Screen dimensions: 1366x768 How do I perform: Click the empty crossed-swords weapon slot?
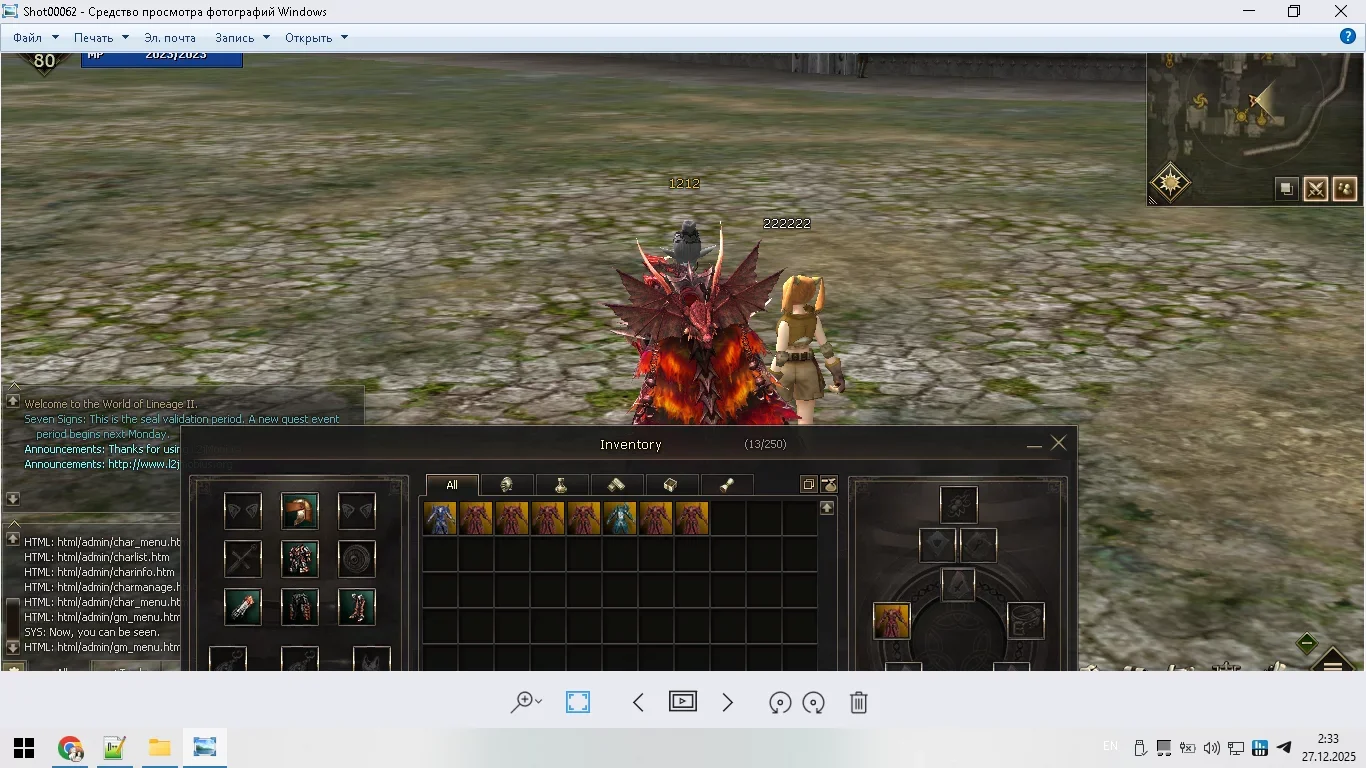tap(242, 559)
